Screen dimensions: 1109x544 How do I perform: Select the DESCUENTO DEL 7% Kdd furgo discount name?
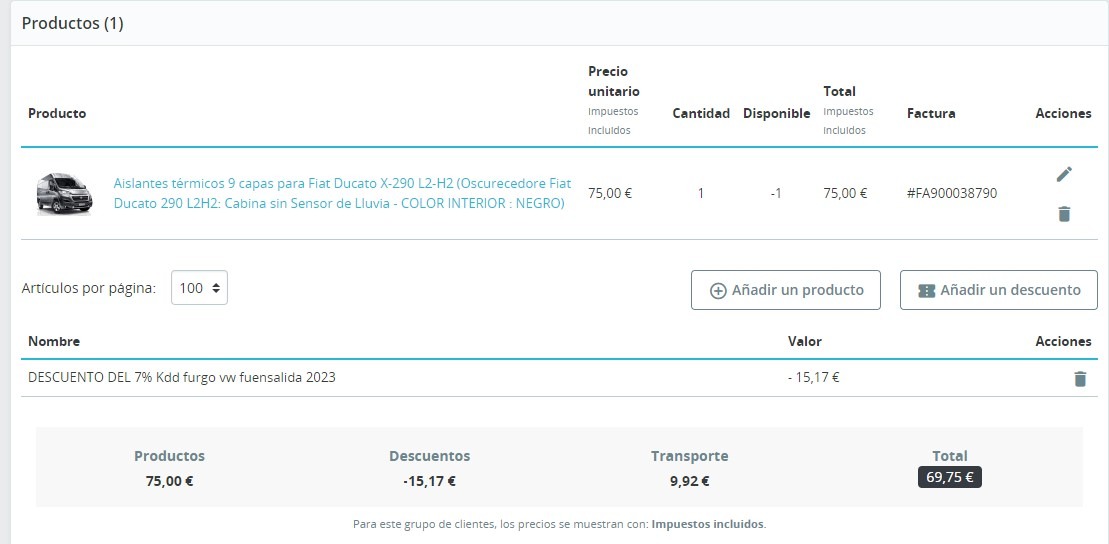pos(182,378)
